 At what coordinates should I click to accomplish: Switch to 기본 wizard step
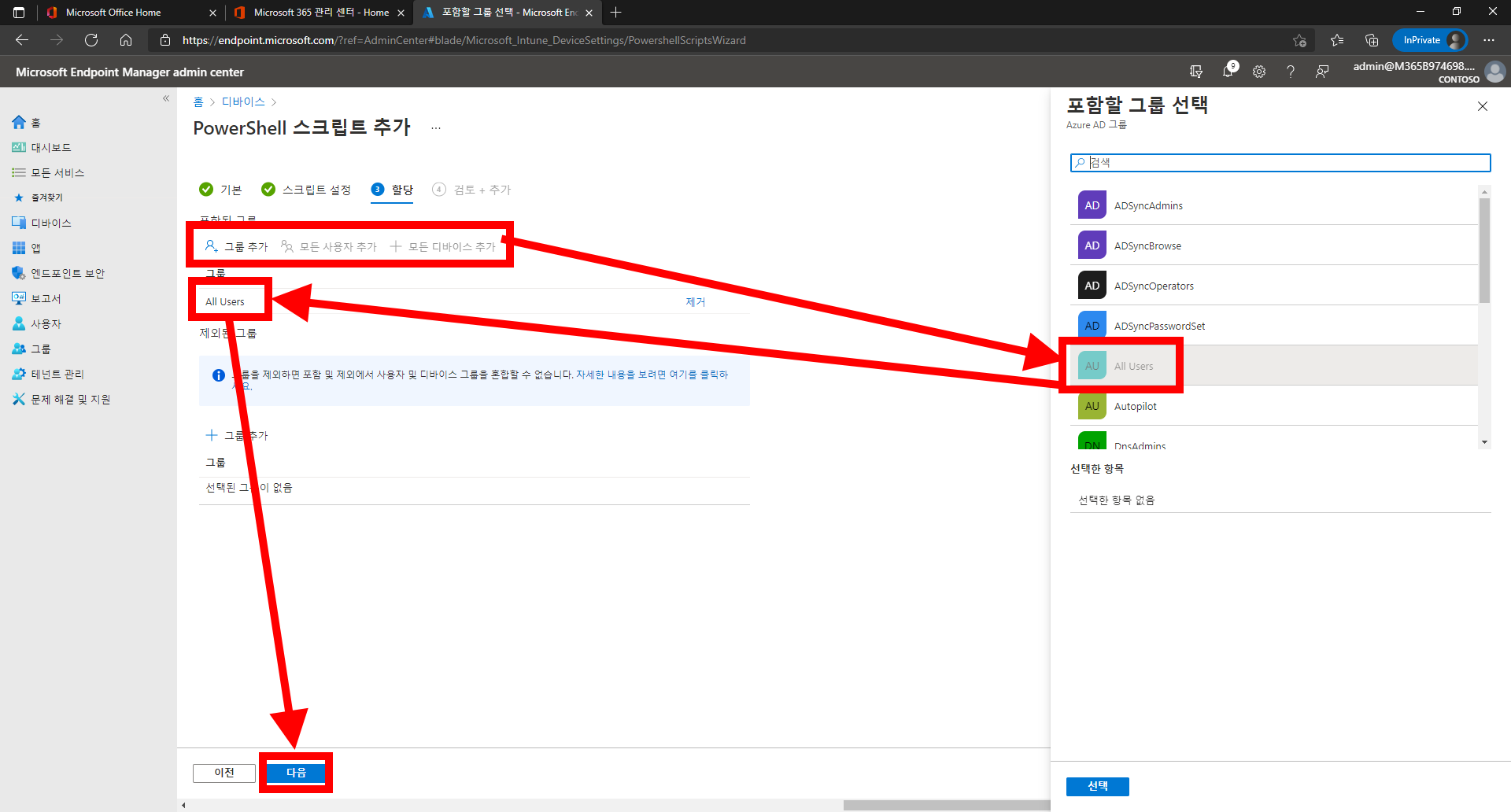(x=220, y=190)
